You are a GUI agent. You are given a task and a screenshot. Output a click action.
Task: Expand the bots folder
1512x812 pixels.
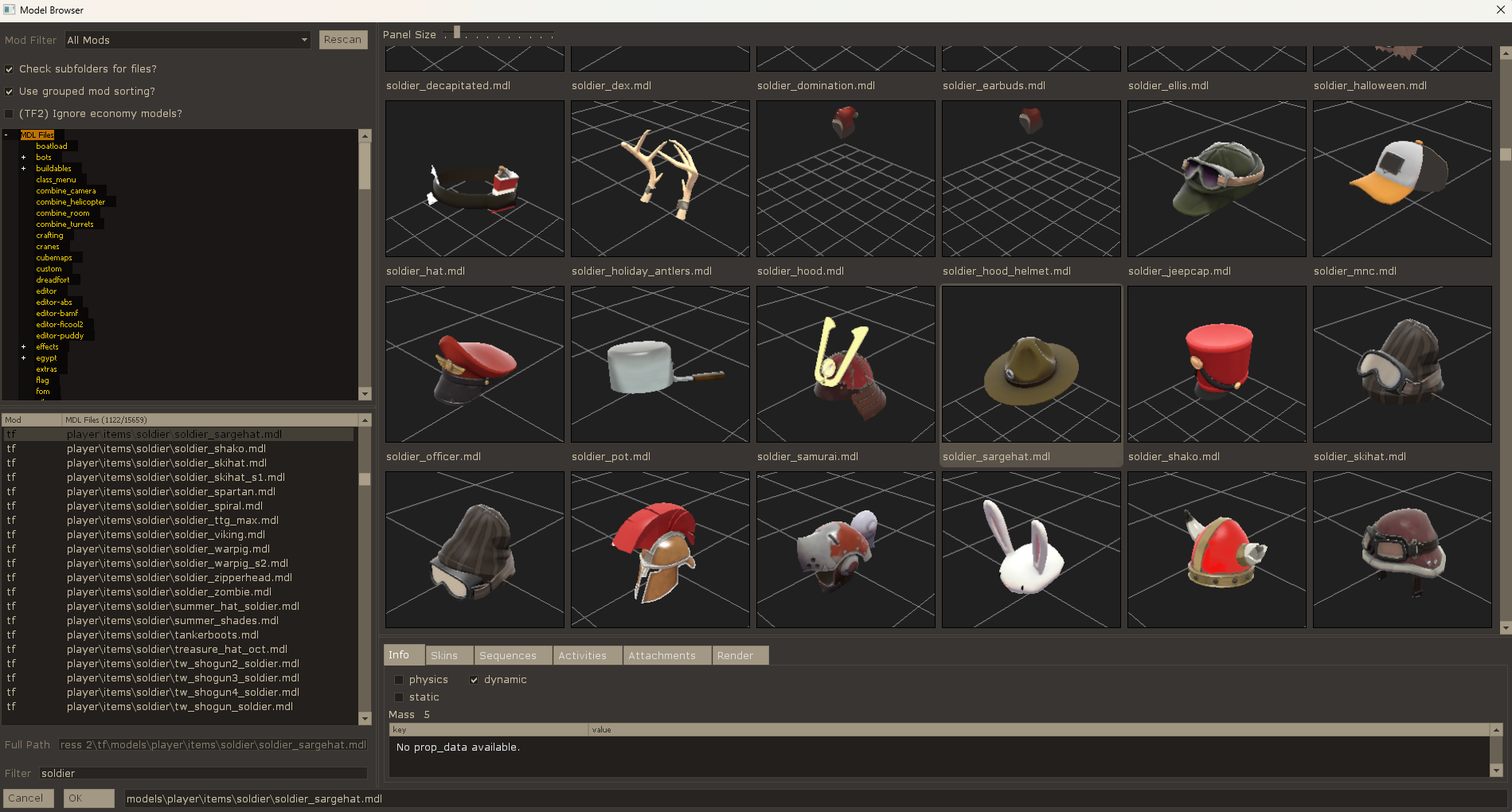[23, 158]
